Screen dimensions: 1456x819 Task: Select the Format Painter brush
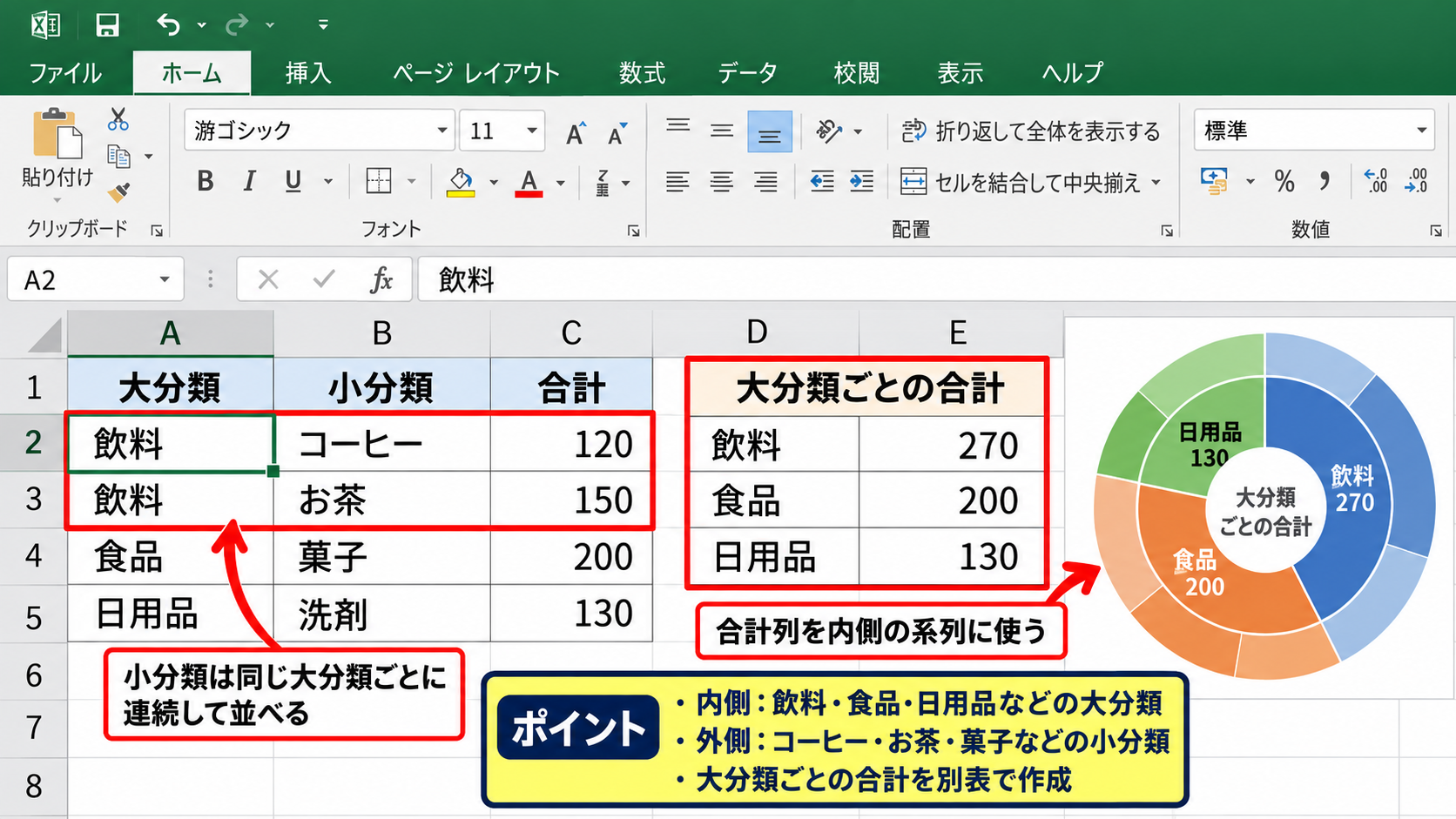[x=119, y=191]
